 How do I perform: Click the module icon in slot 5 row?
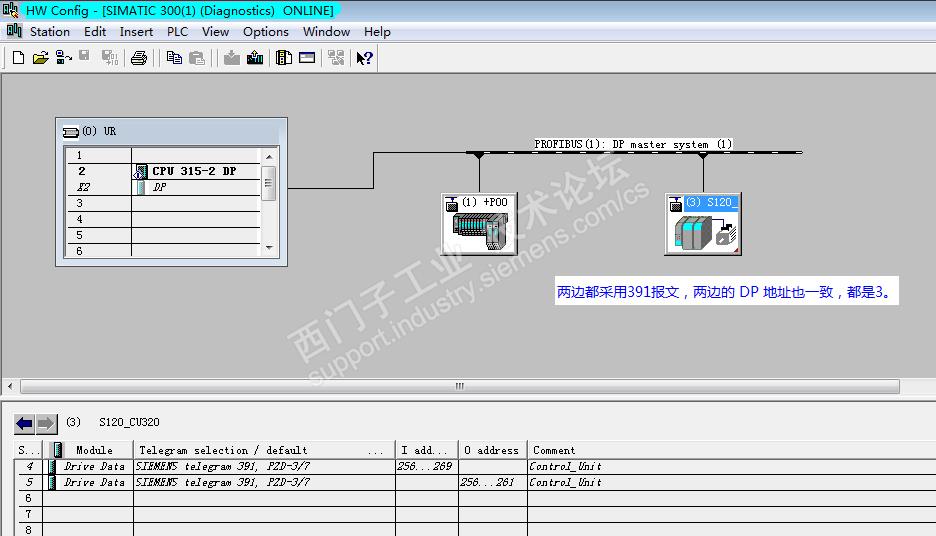(53, 482)
